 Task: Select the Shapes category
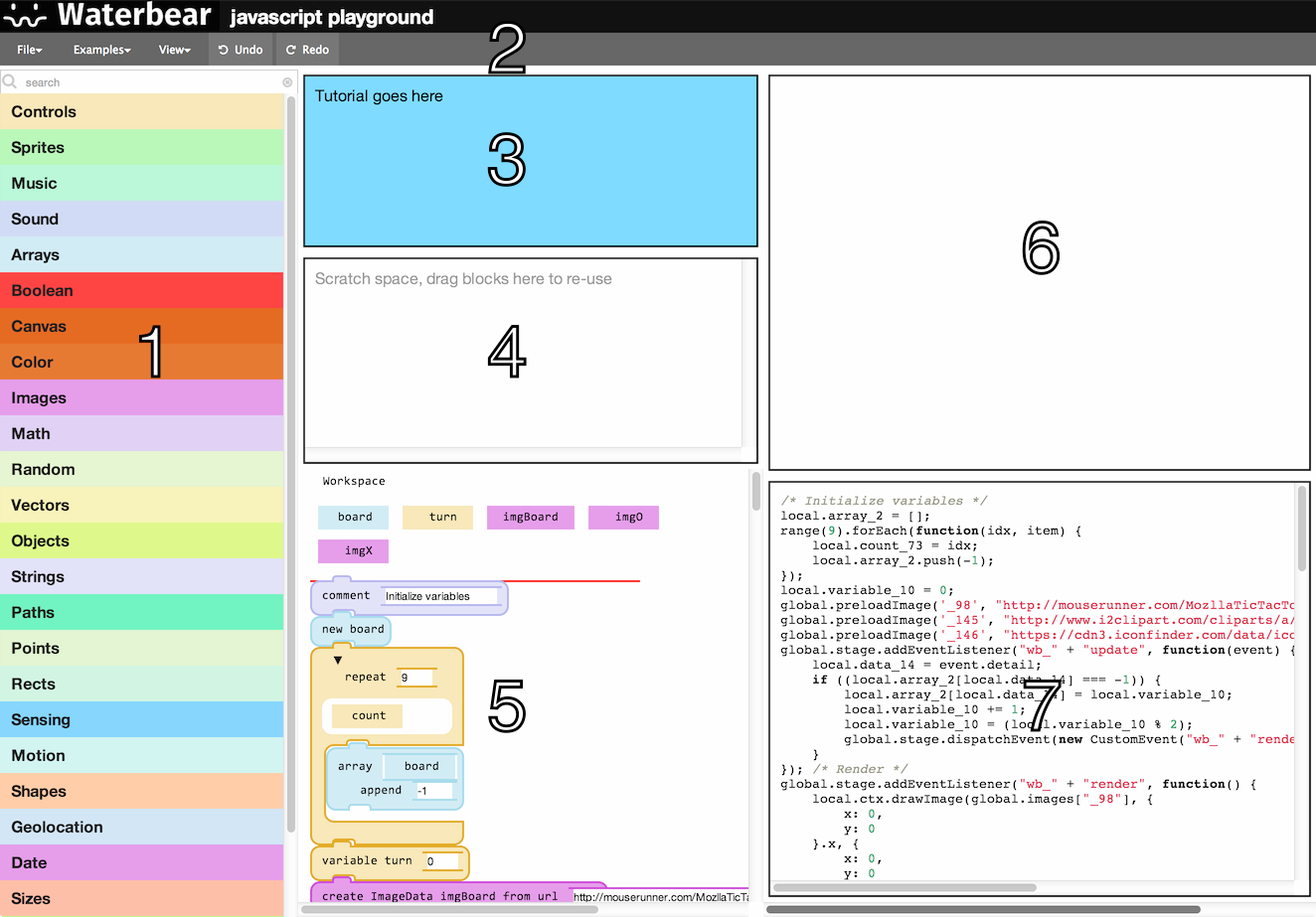pyautogui.click(x=142, y=791)
